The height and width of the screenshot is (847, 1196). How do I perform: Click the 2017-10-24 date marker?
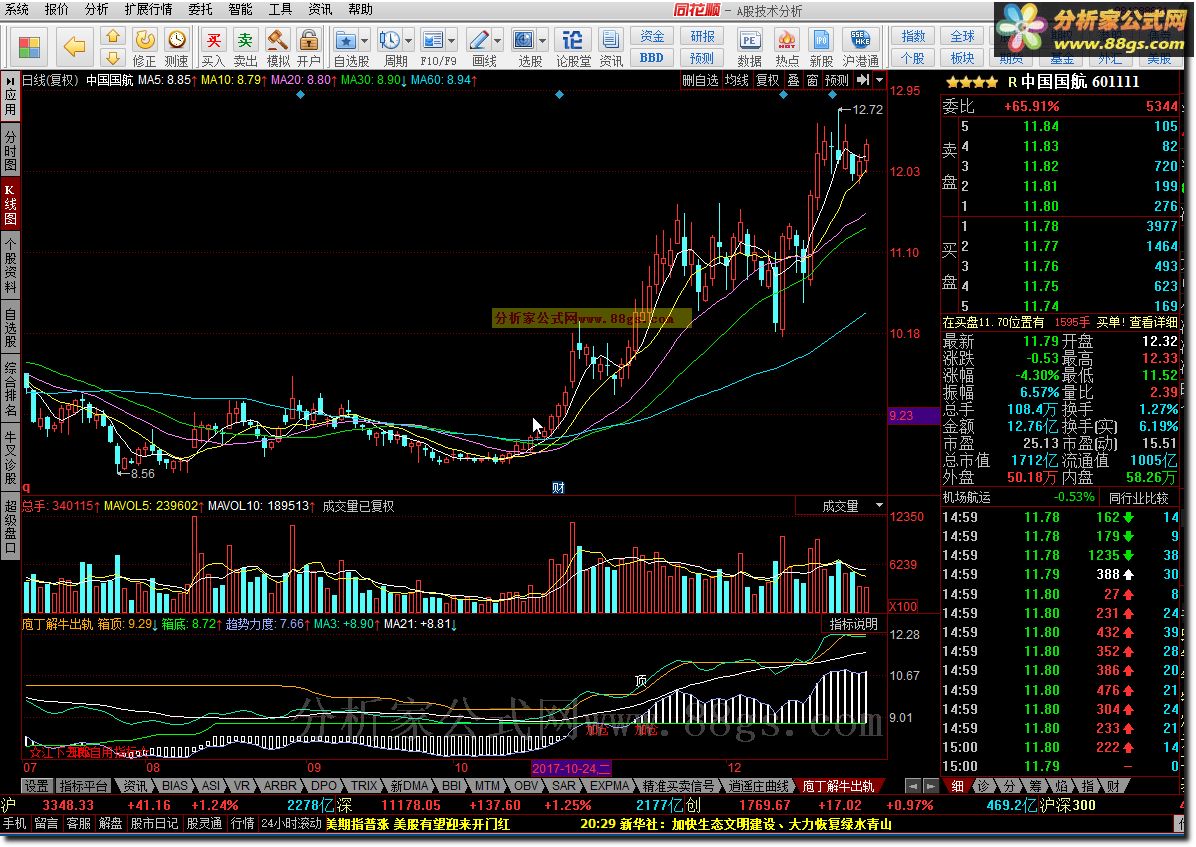coord(571,768)
